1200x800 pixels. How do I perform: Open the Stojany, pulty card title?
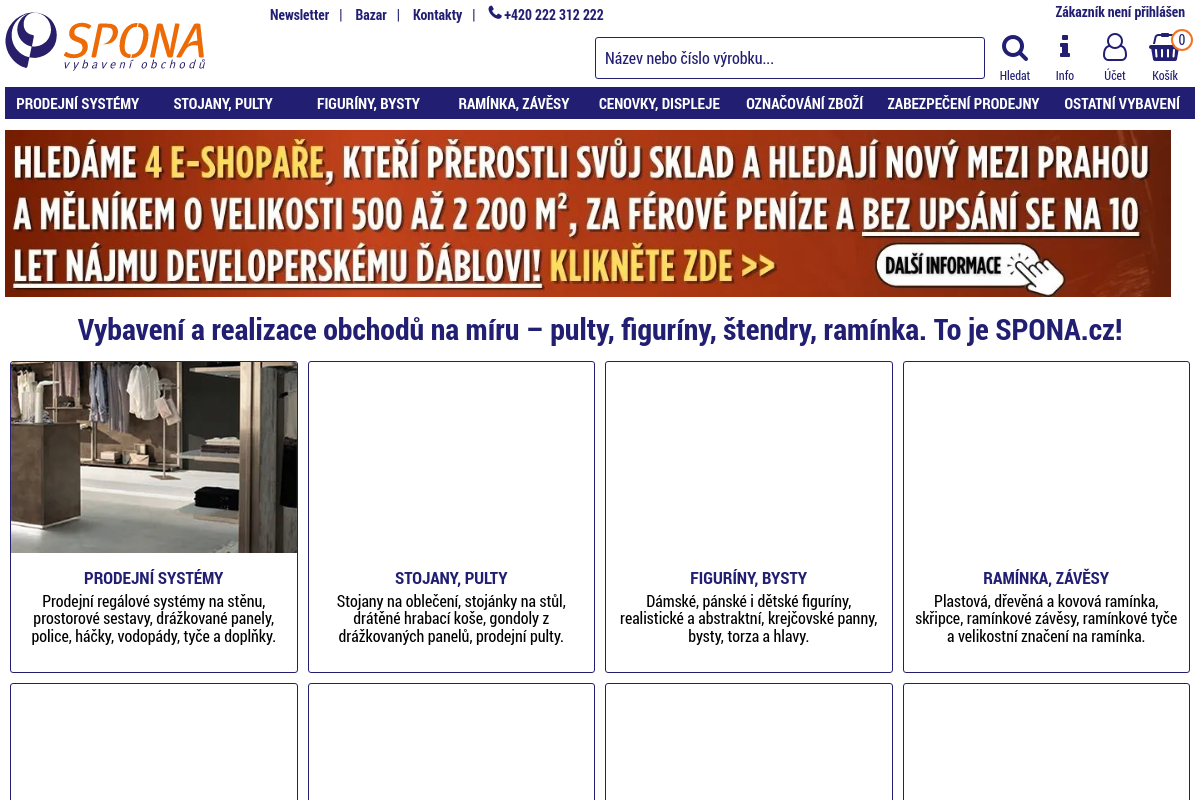click(x=451, y=578)
